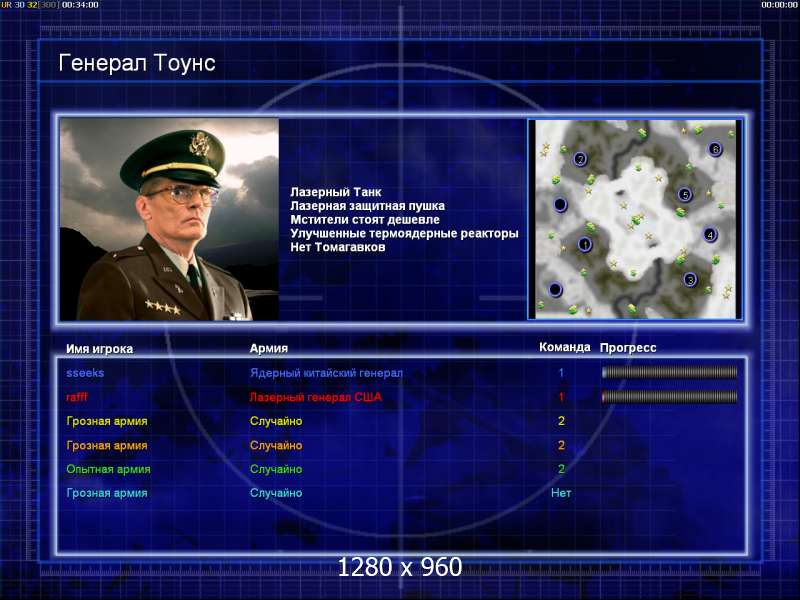The image size is (800, 600).
Task: Click orange team number 2
Action: [x=561, y=445]
